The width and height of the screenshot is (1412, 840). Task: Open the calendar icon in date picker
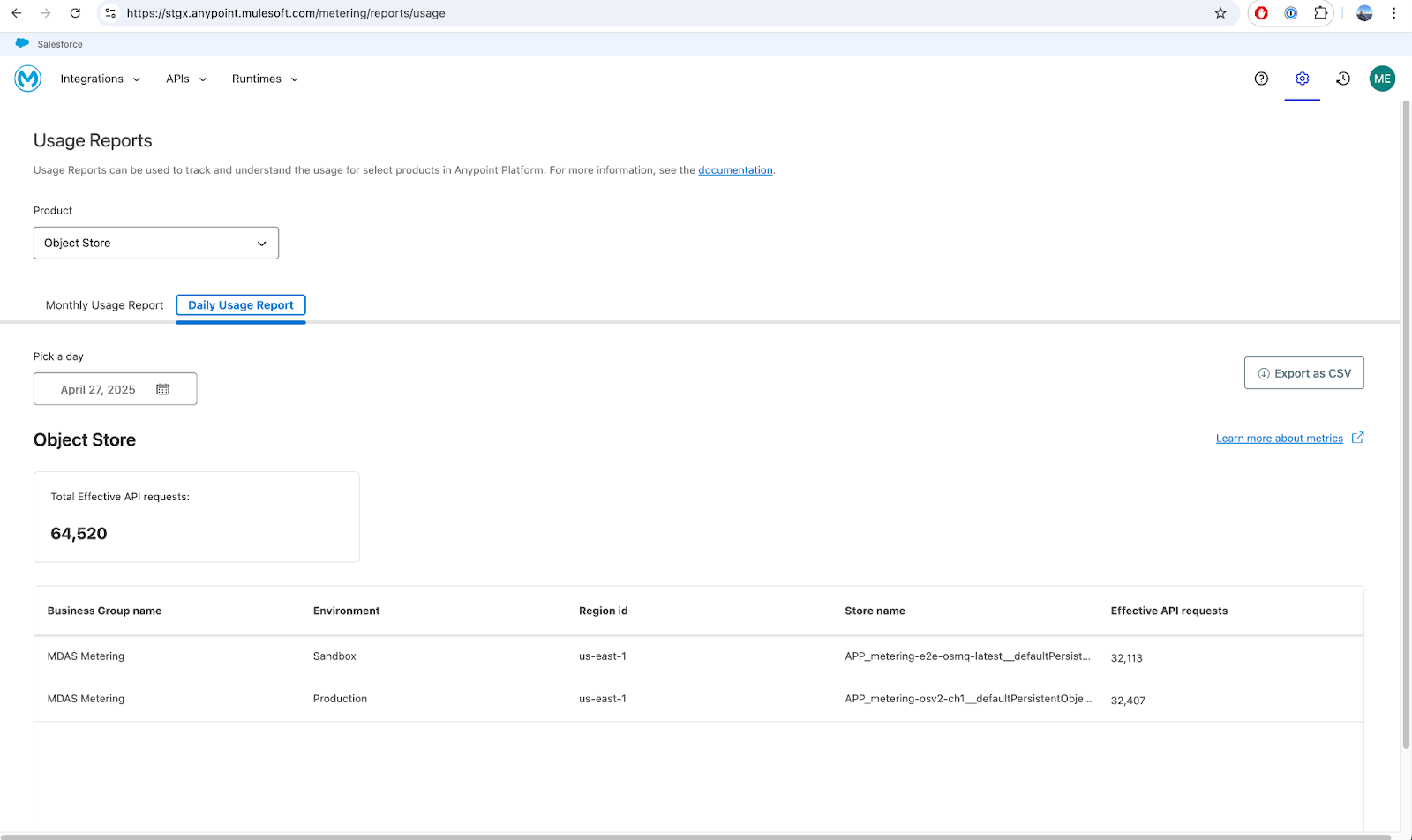tap(162, 388)
